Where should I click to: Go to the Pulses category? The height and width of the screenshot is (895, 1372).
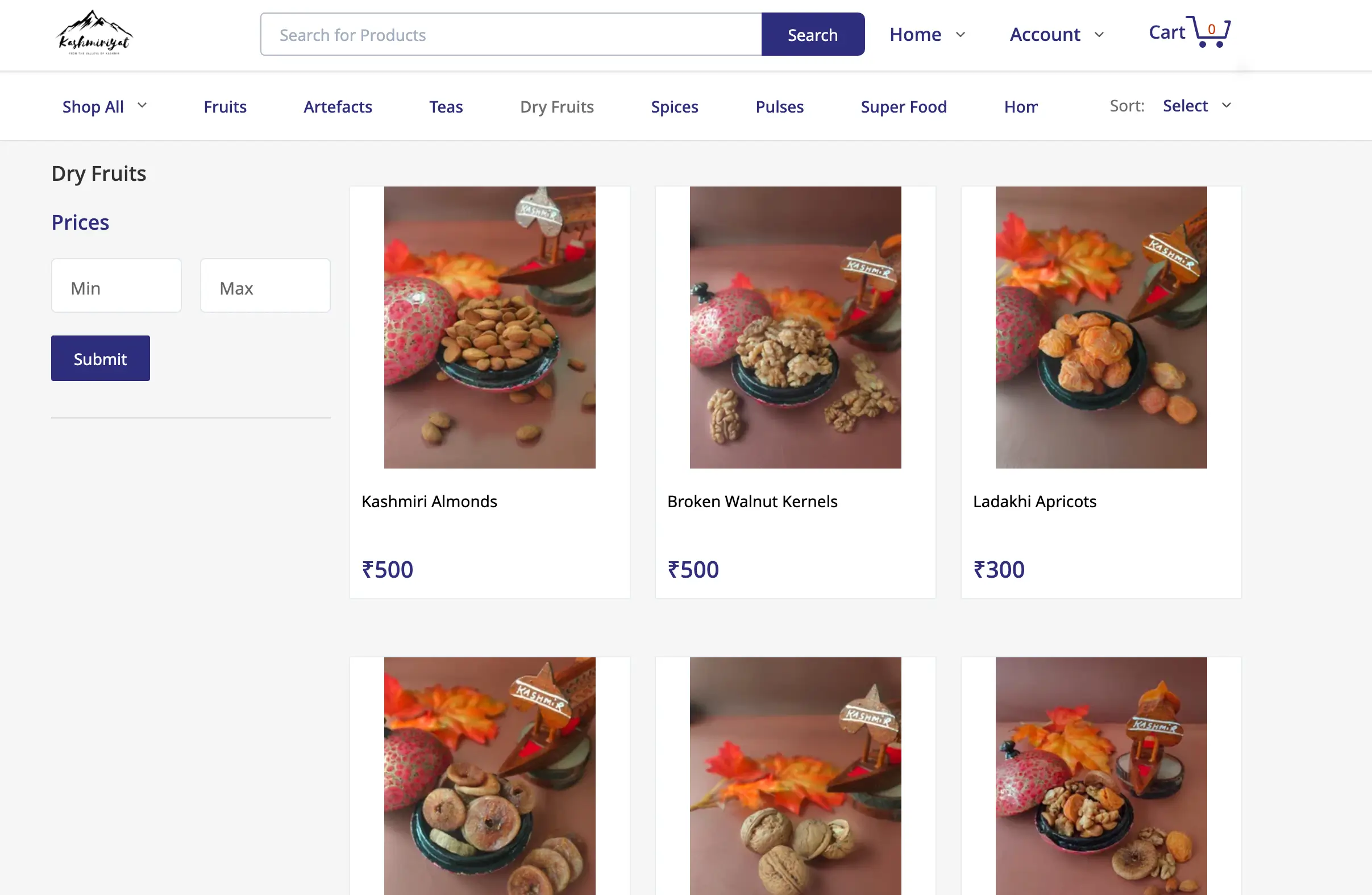[779, 107]
